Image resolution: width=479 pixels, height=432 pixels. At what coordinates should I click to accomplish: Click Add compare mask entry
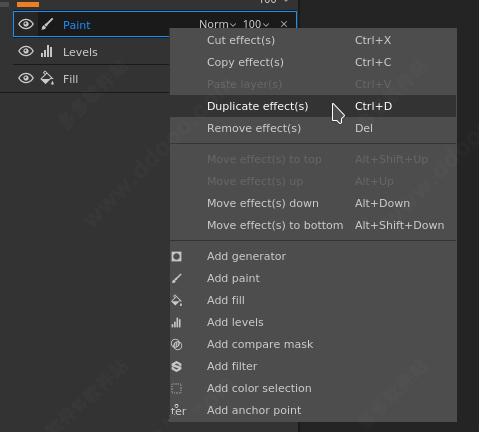click(313, 344)
